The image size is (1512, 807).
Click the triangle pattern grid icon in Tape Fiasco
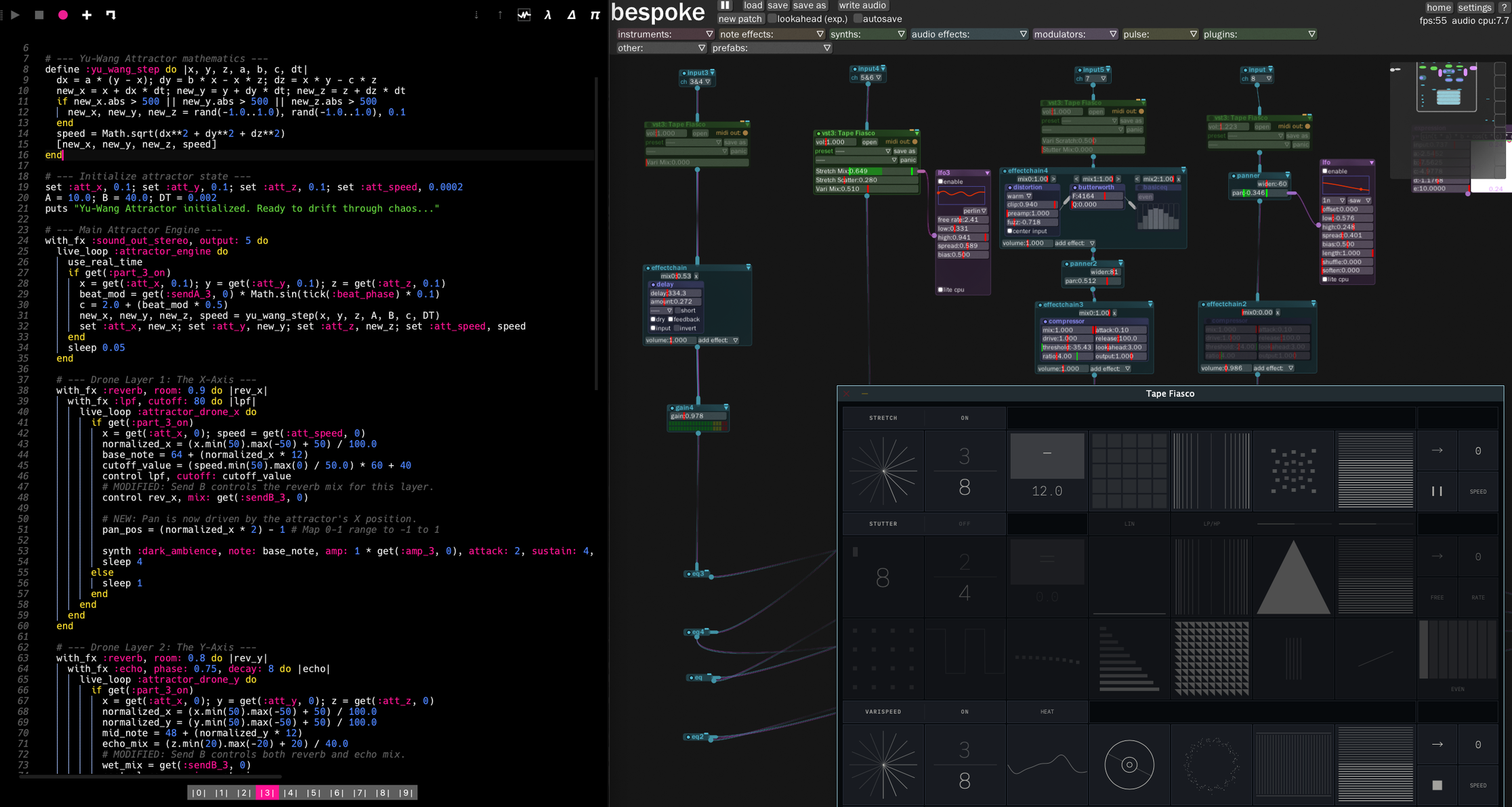tap(1211, 659)
